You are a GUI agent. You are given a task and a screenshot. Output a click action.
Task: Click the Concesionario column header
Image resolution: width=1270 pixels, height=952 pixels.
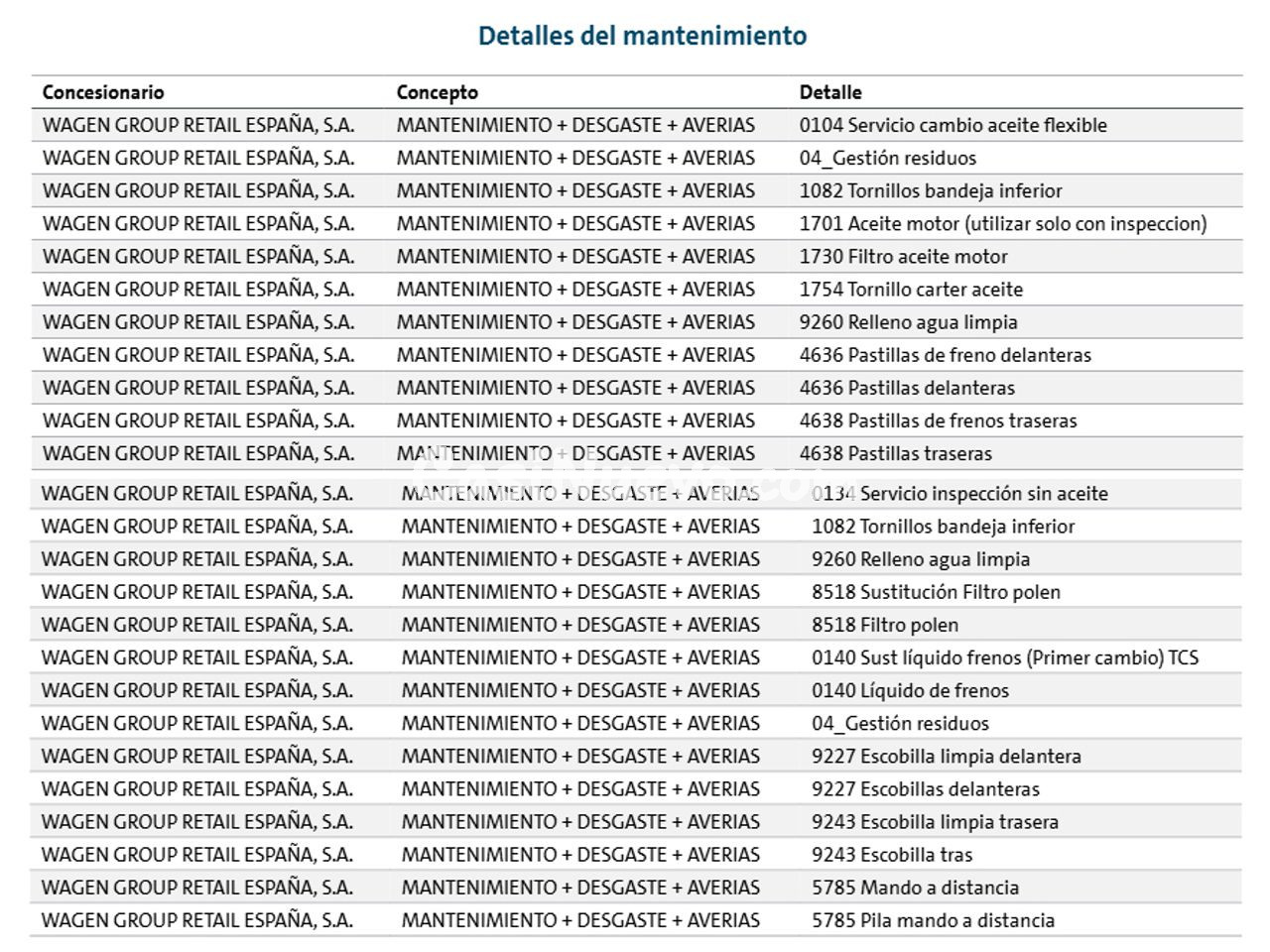(x=103, y=92)
